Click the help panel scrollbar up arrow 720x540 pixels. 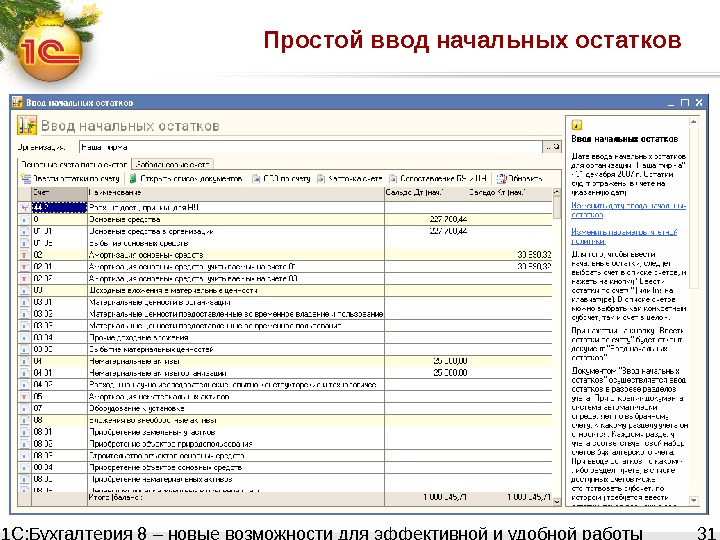(x=694, y=122)
